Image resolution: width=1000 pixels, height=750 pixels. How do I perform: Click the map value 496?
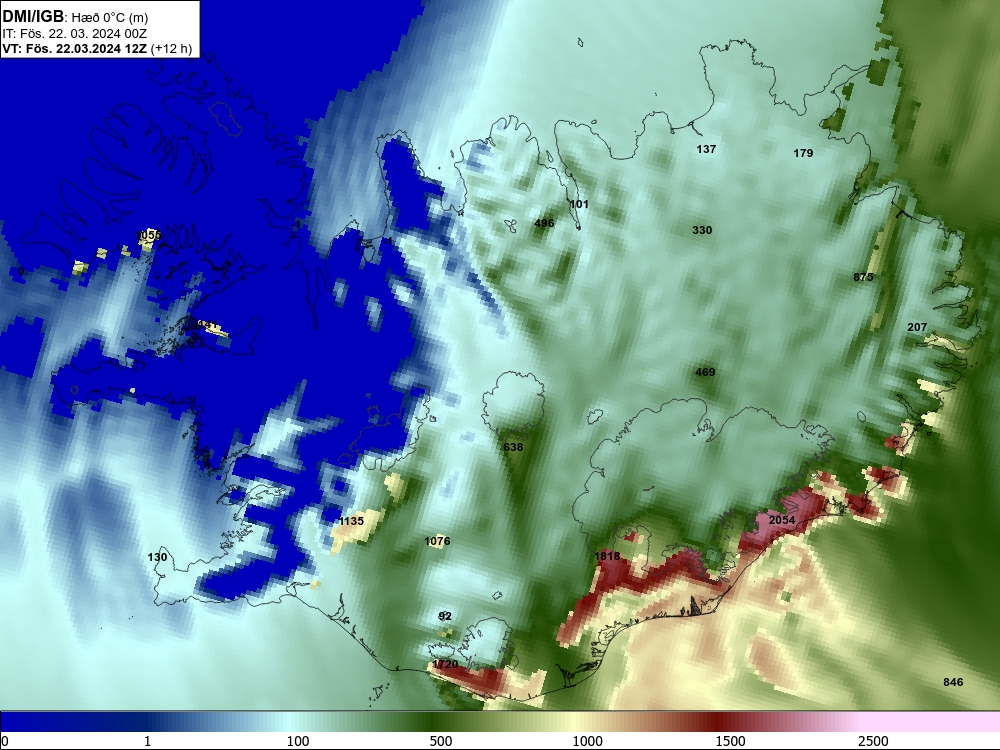[x=544, y=223]
